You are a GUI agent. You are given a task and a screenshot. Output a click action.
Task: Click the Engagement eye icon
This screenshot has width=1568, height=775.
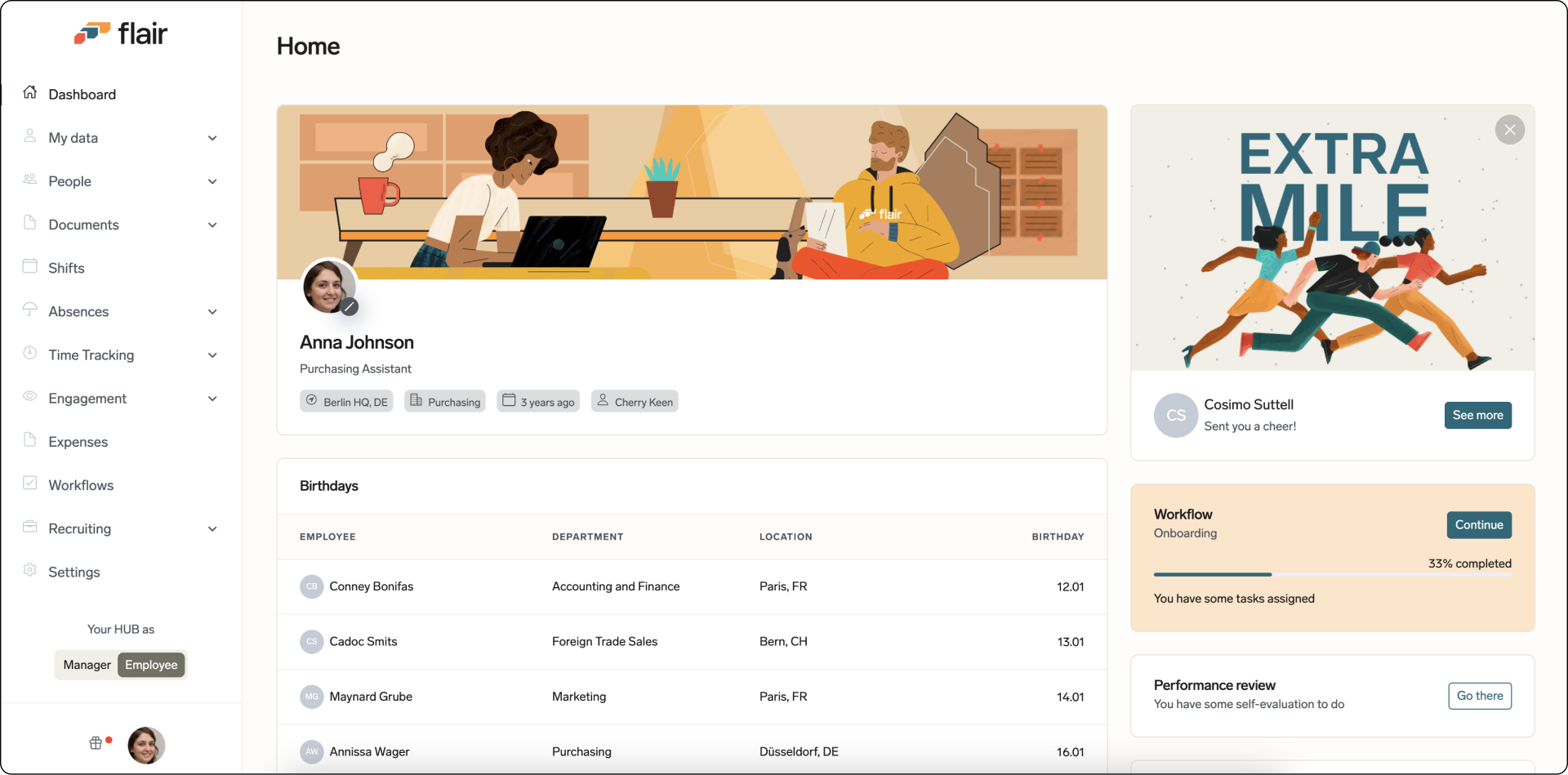click(30, 398)
